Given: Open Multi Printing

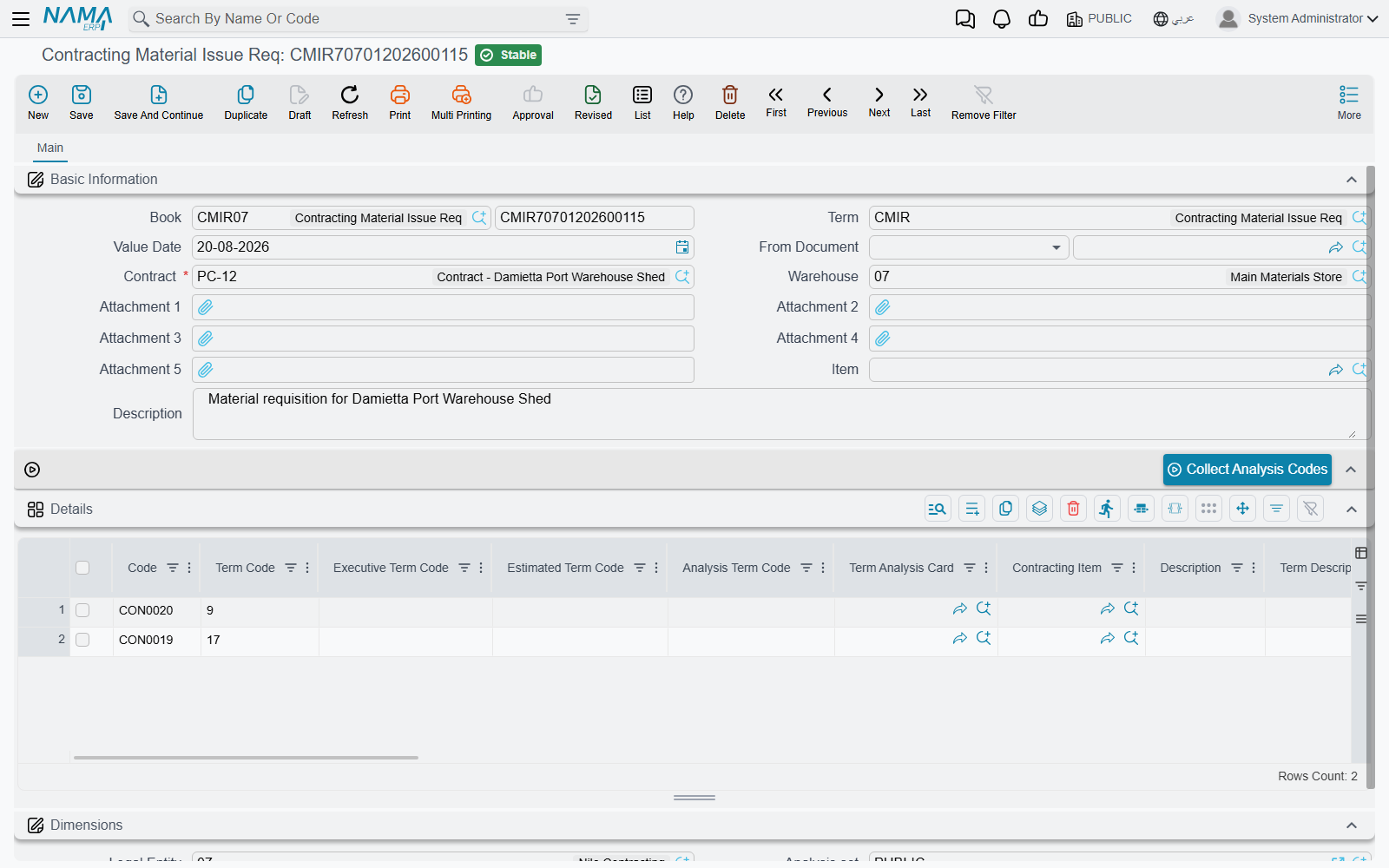Looking at the screenshot, I should click(x=461, y=102).
